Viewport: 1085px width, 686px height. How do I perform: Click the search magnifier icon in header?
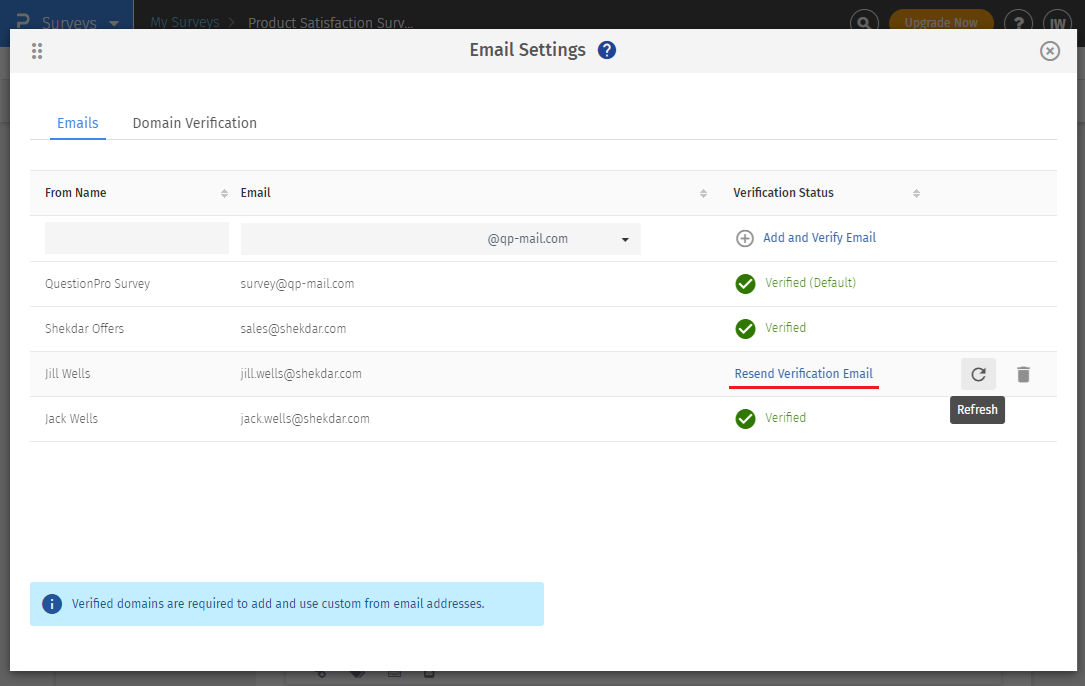point(864,22)
